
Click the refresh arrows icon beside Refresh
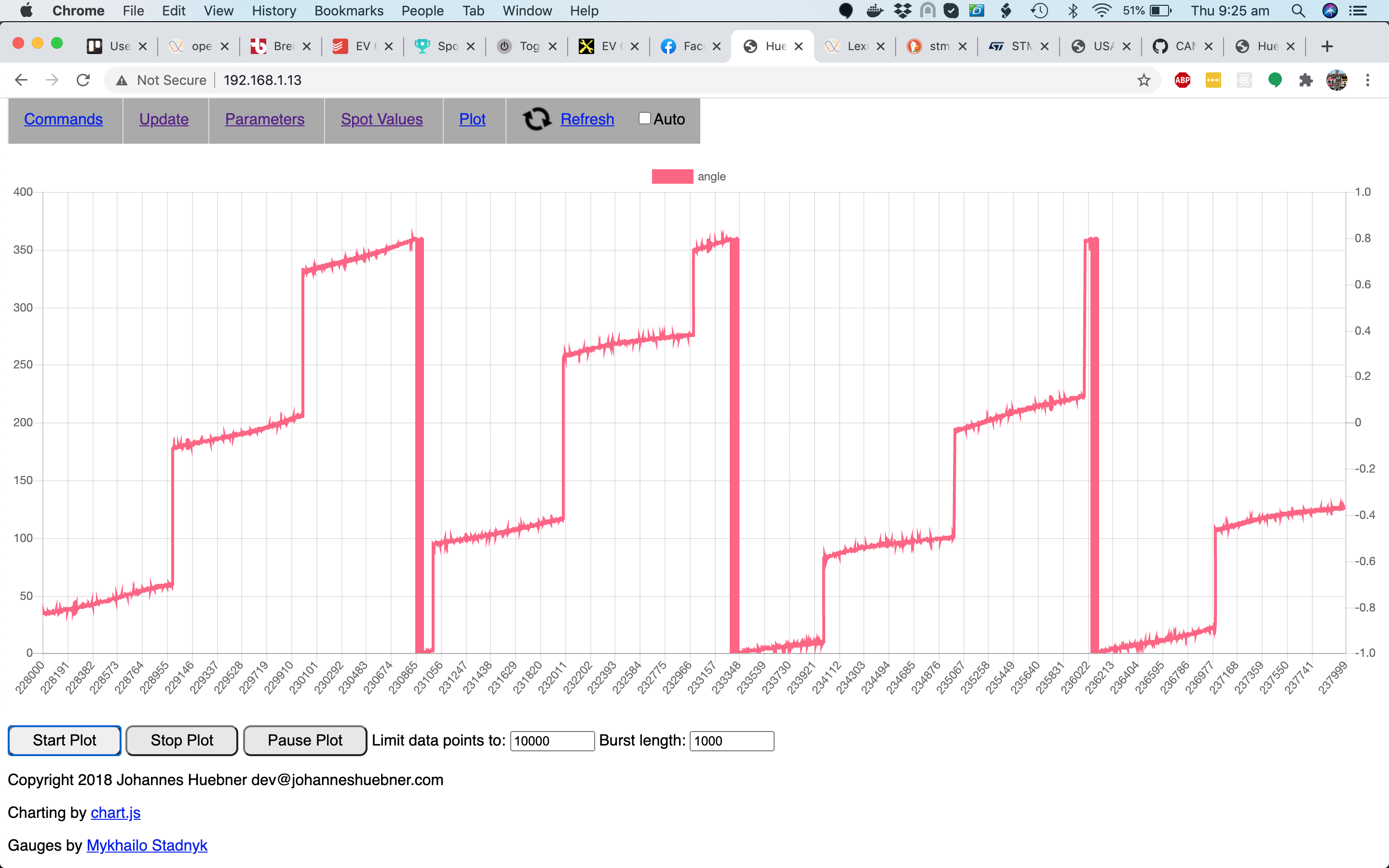tap(537, 119)
